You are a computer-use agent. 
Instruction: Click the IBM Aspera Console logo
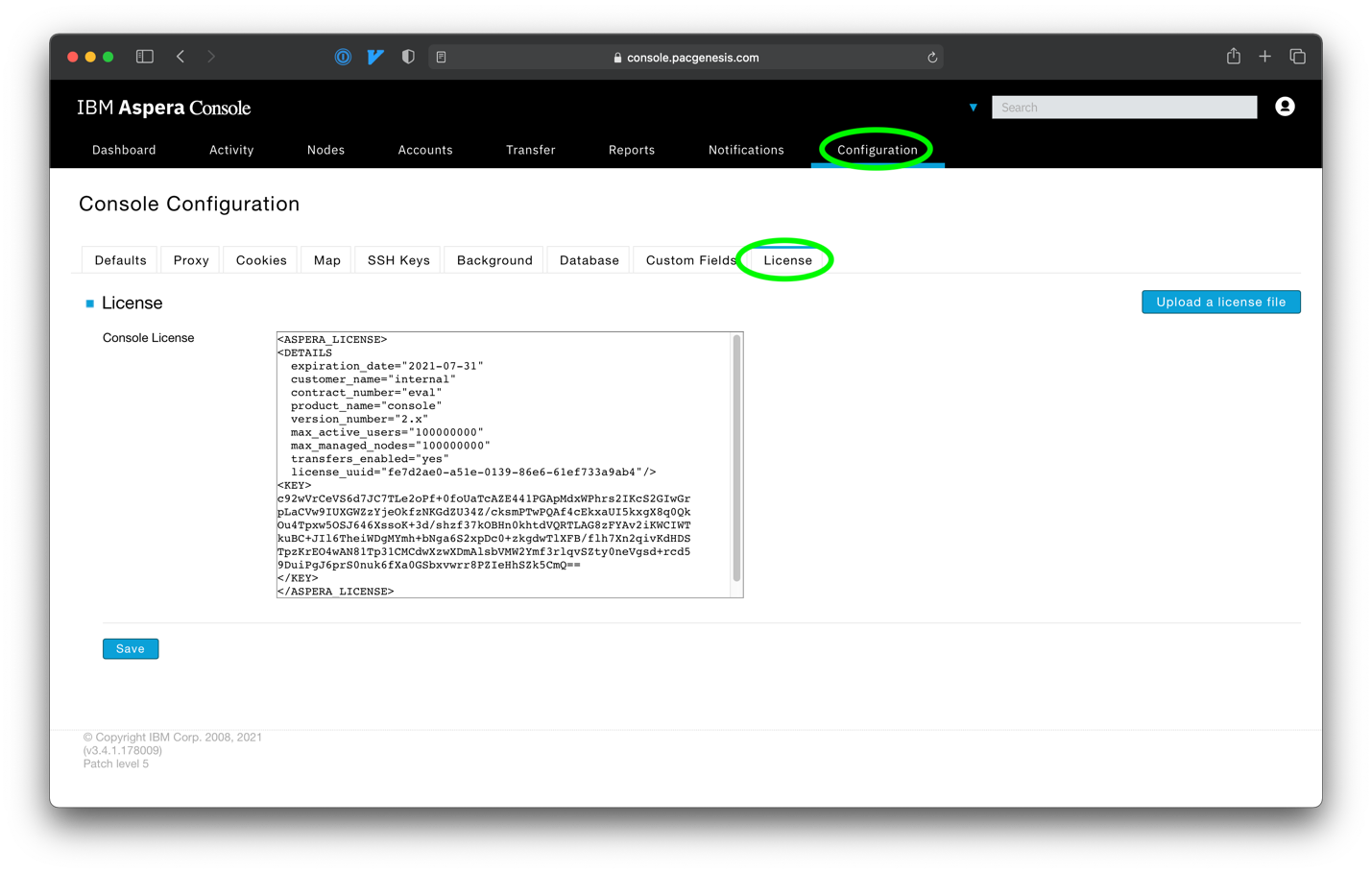coord(164,108)
